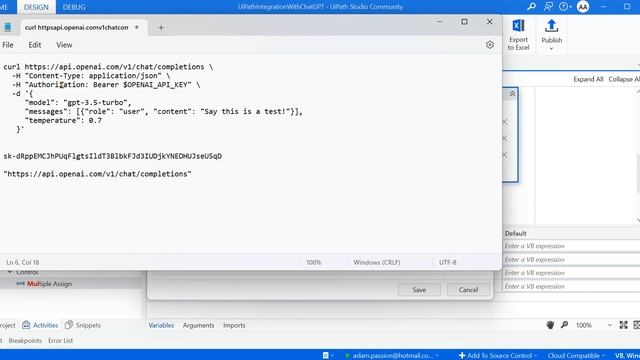Click the Default column header
Viewport: 640px width, 360px height.
tap(516, 233)
